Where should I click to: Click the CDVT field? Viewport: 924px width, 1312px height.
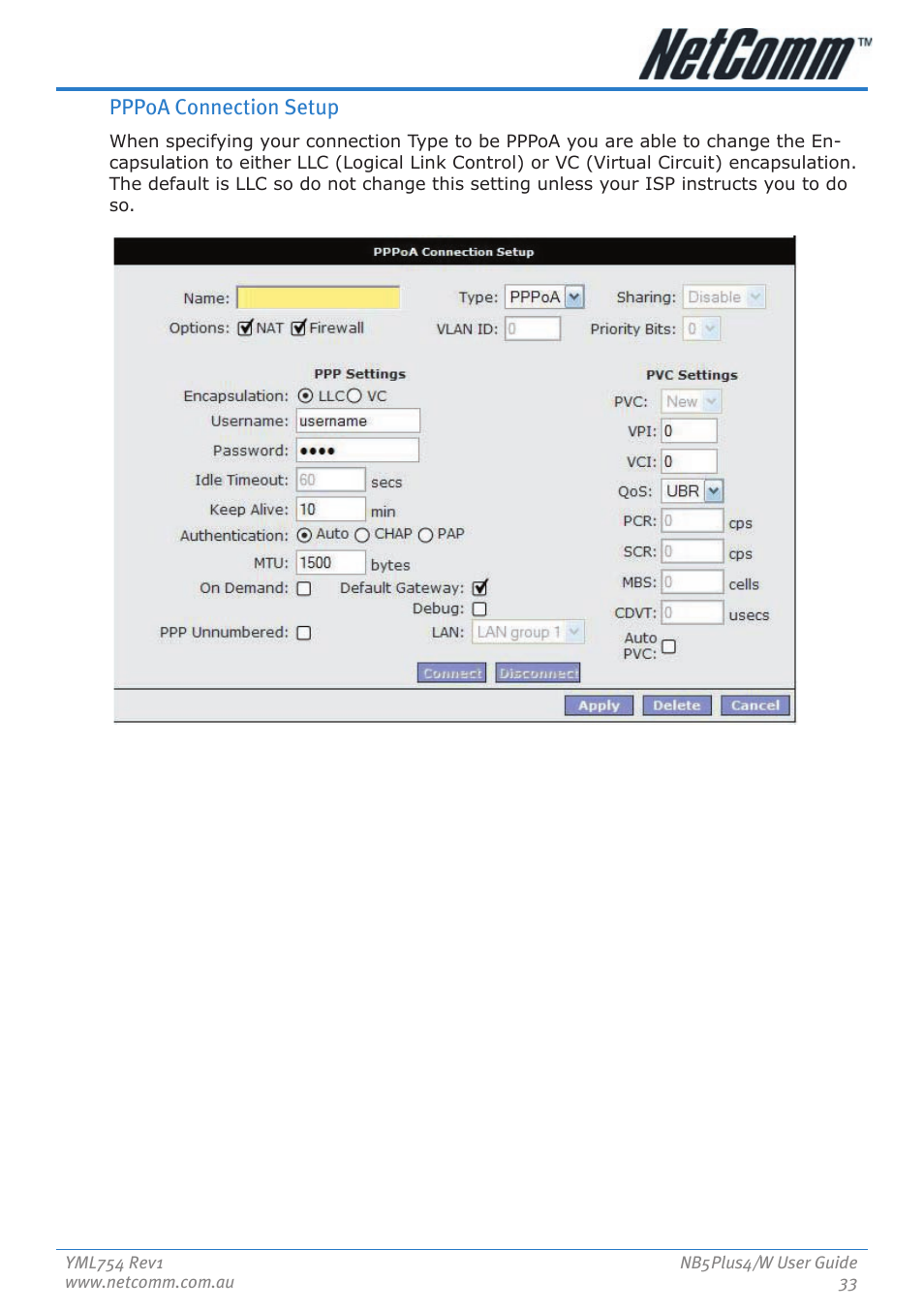click(x=693, y=612)
